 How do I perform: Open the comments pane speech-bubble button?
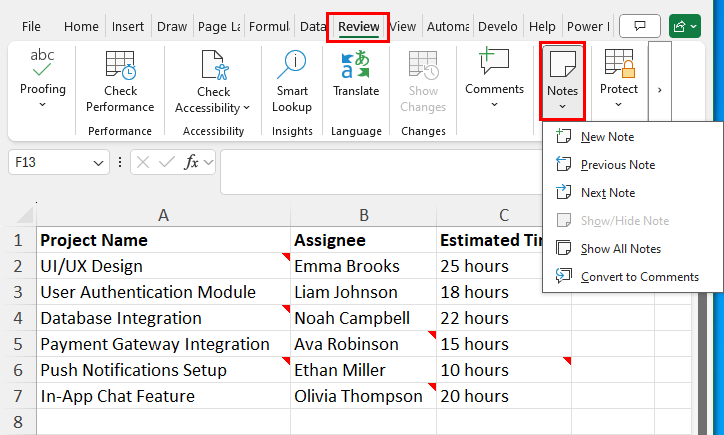[640, 26]
